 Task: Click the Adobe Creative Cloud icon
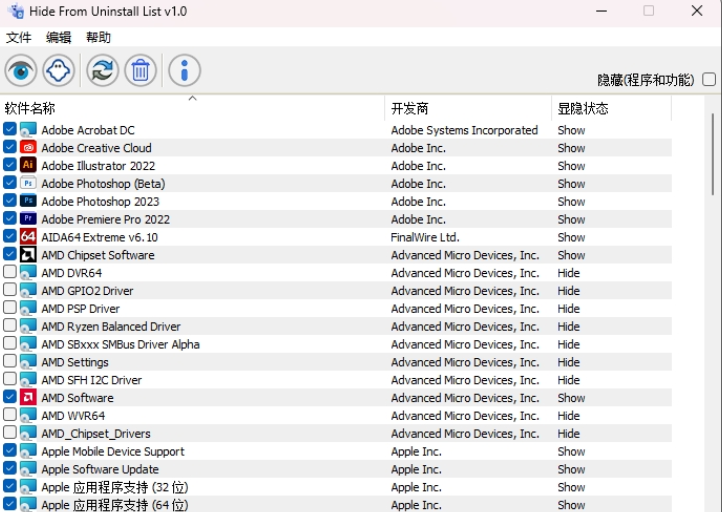[28, 148]
